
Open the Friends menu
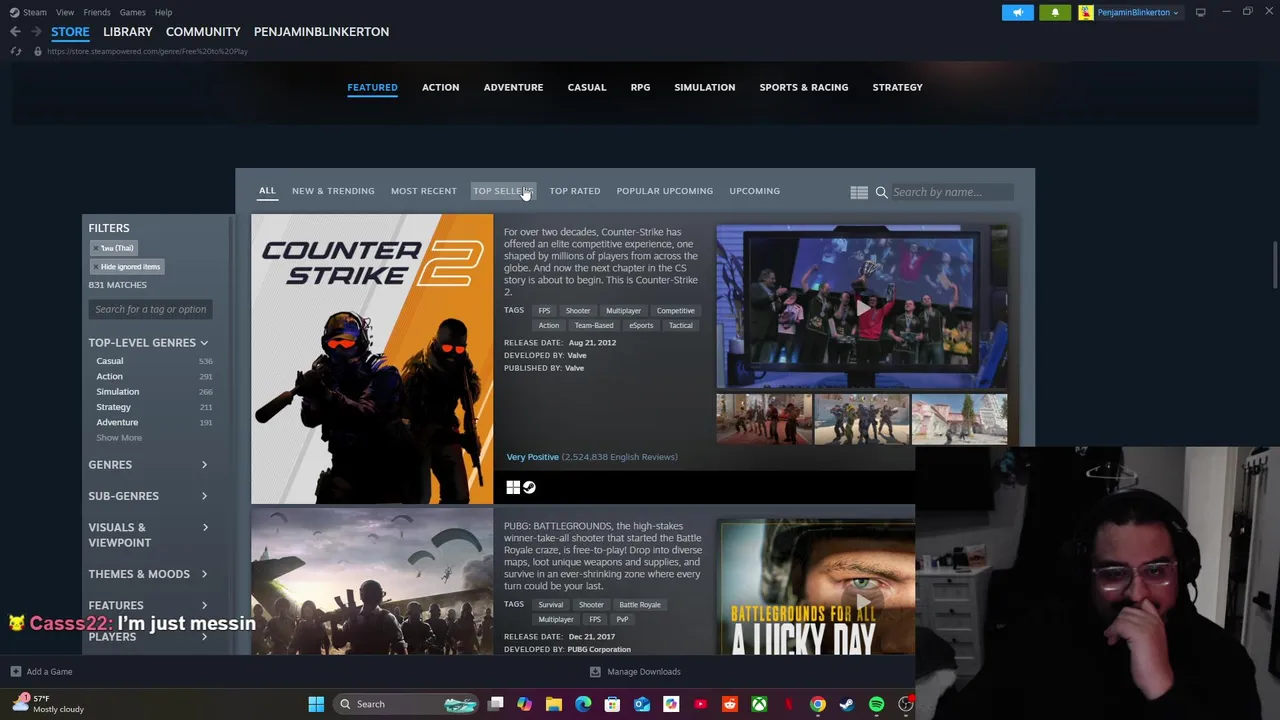click(97, 12)
